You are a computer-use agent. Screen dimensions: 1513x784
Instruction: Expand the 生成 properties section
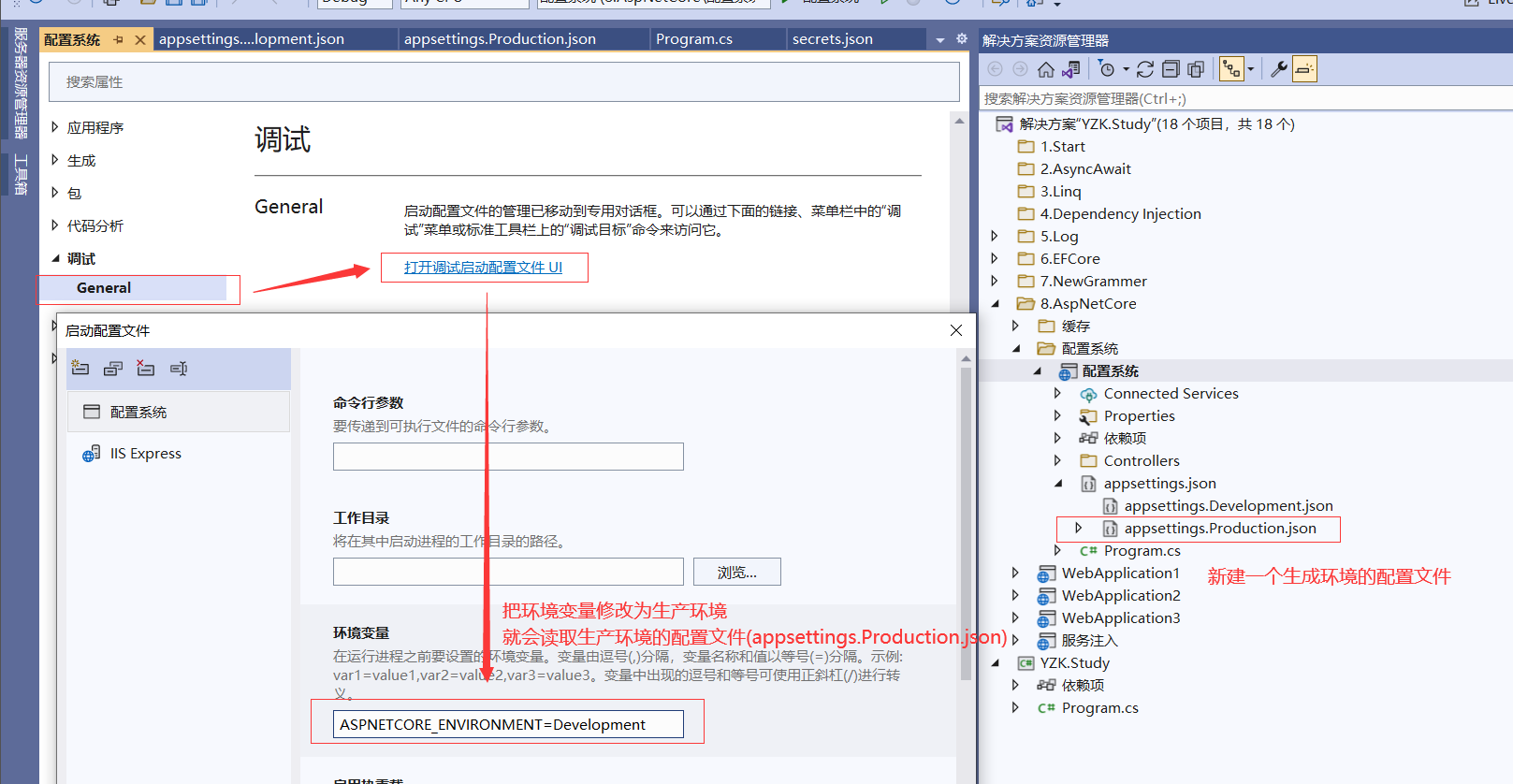coord(55,160)
